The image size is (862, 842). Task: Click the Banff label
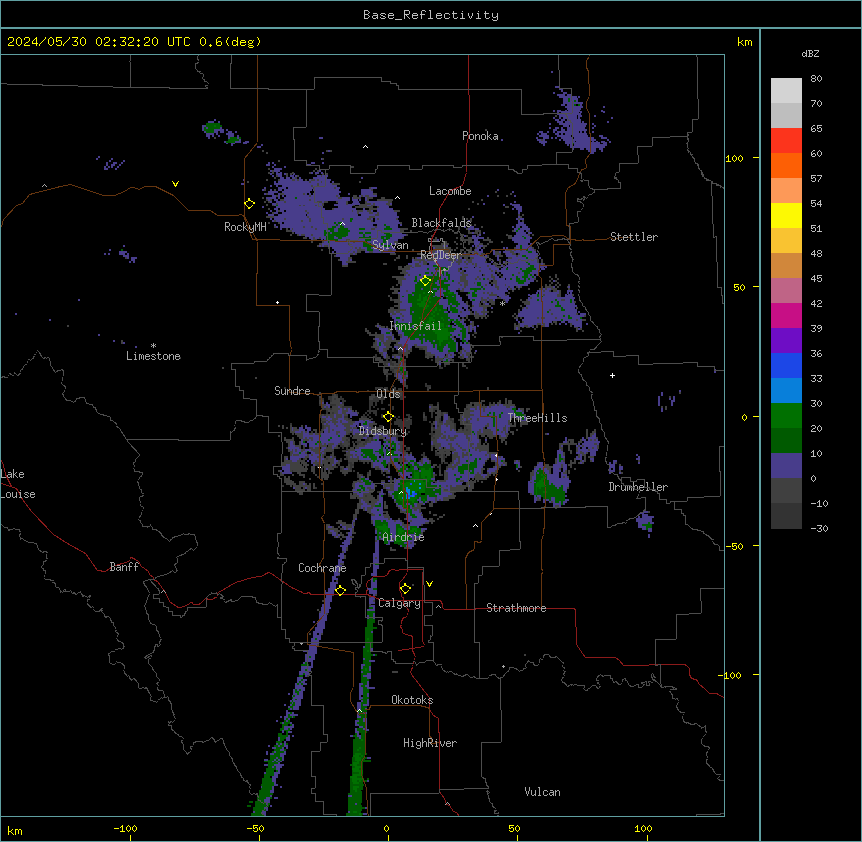pos(124,567)
